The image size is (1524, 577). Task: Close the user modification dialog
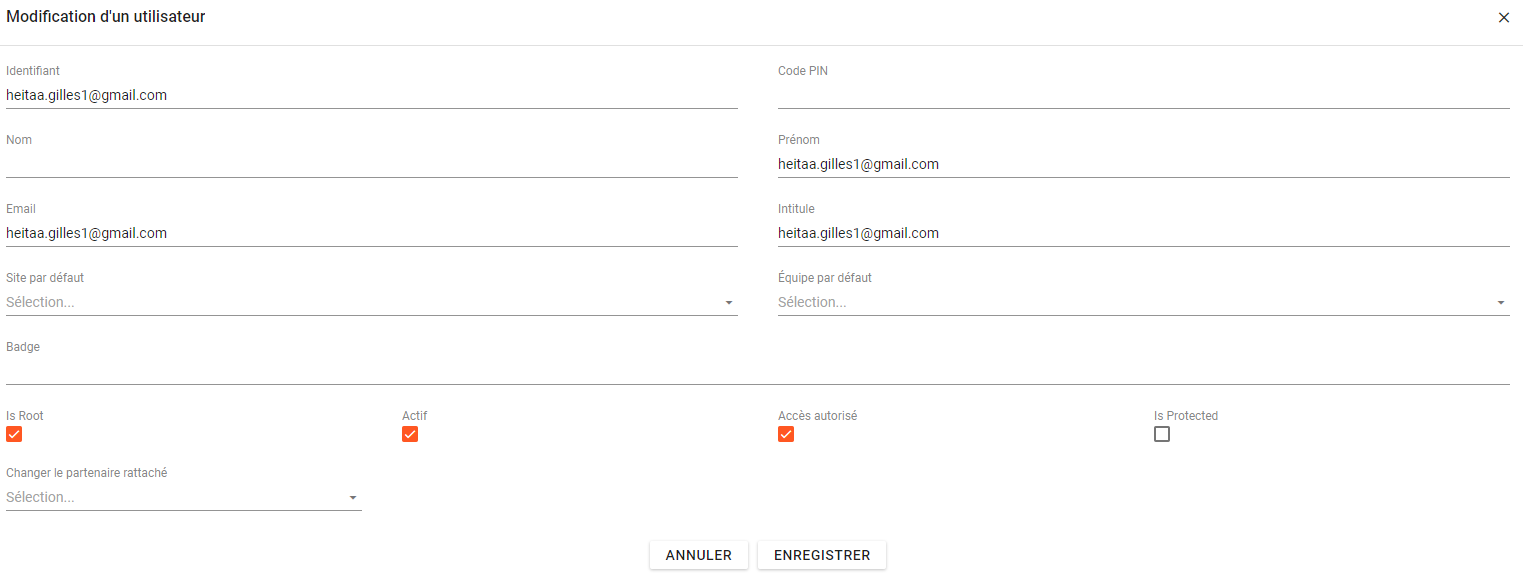pyautogui.click(x=1503, y=18)
